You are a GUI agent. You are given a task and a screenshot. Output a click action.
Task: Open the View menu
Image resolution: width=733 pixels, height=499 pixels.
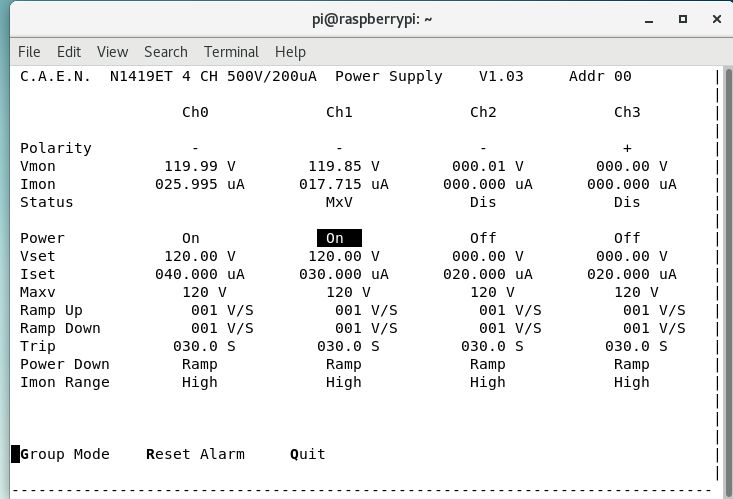tap(112, 51)
